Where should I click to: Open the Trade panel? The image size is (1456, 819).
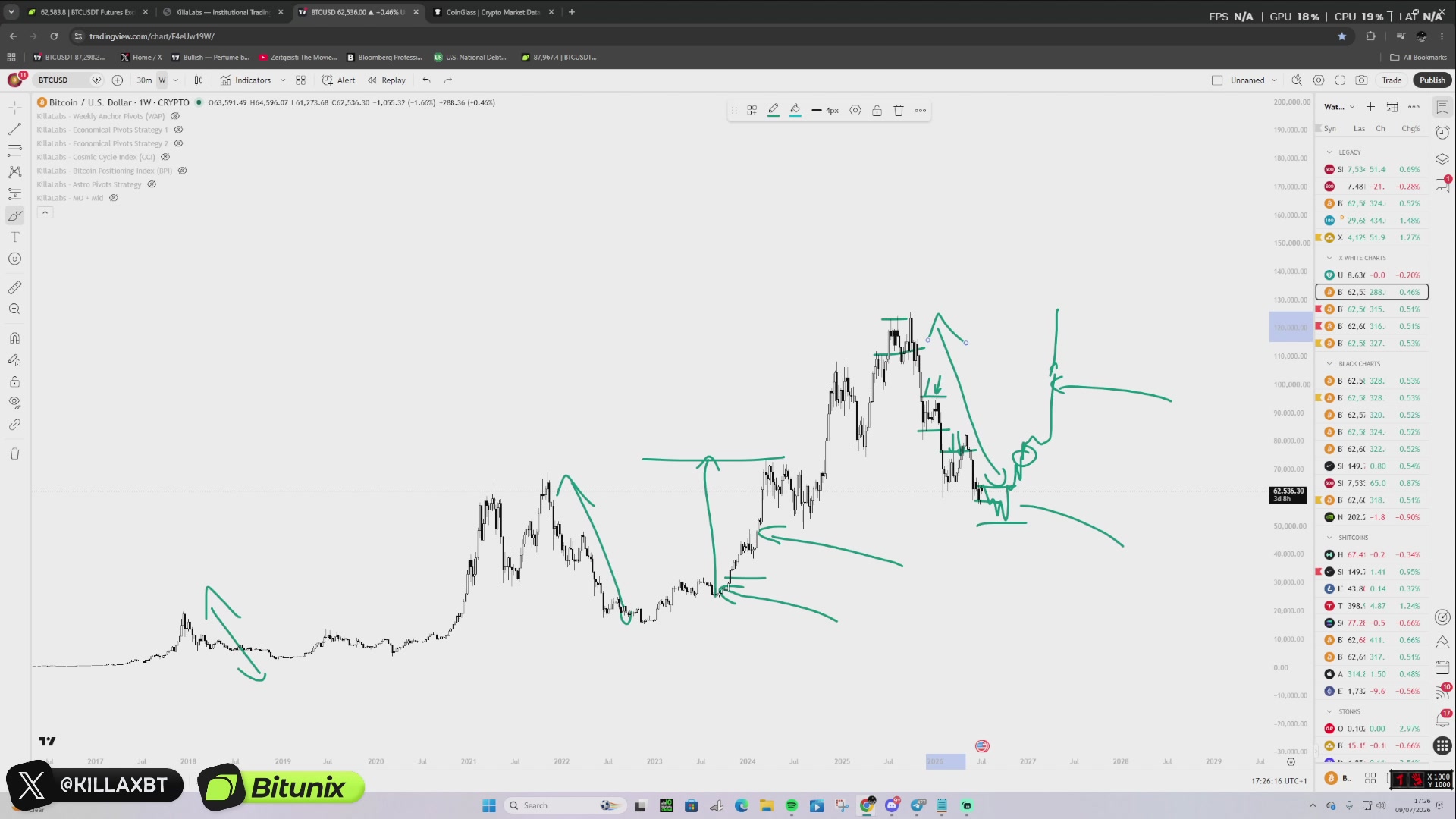(x=1392, y=80)
